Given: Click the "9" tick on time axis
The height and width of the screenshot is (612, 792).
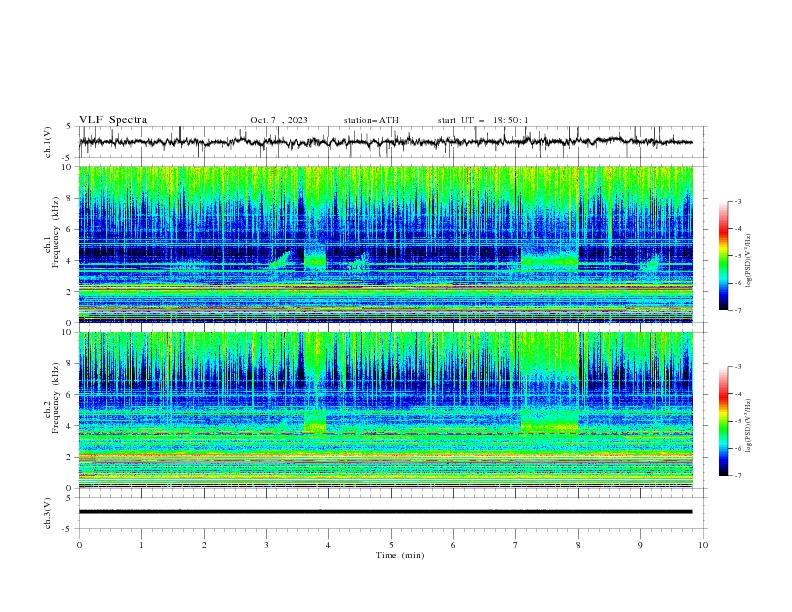Looking at the screenshot, I should [640, 545].
